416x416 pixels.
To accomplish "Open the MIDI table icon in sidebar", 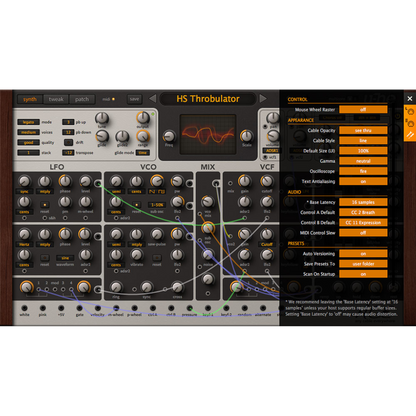I will click(410, 123).
